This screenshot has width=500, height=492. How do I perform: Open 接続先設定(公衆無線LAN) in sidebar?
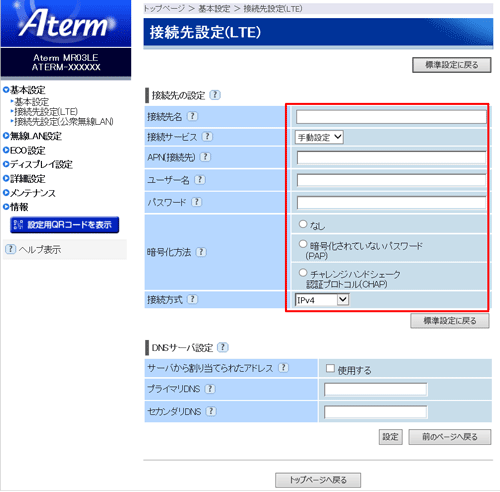tap(64, 121)
